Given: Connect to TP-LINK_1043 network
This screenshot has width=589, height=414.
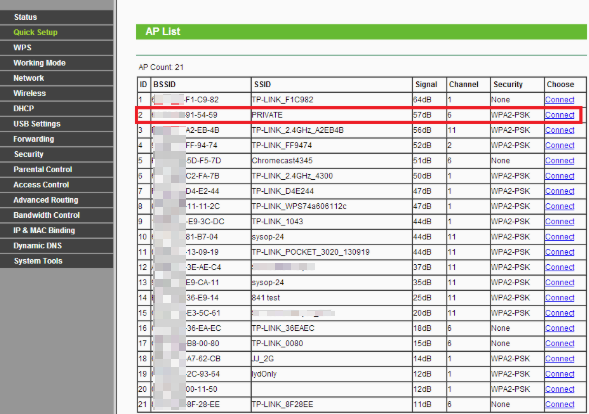Looking at the screenshot, I should tap(560, 221).
